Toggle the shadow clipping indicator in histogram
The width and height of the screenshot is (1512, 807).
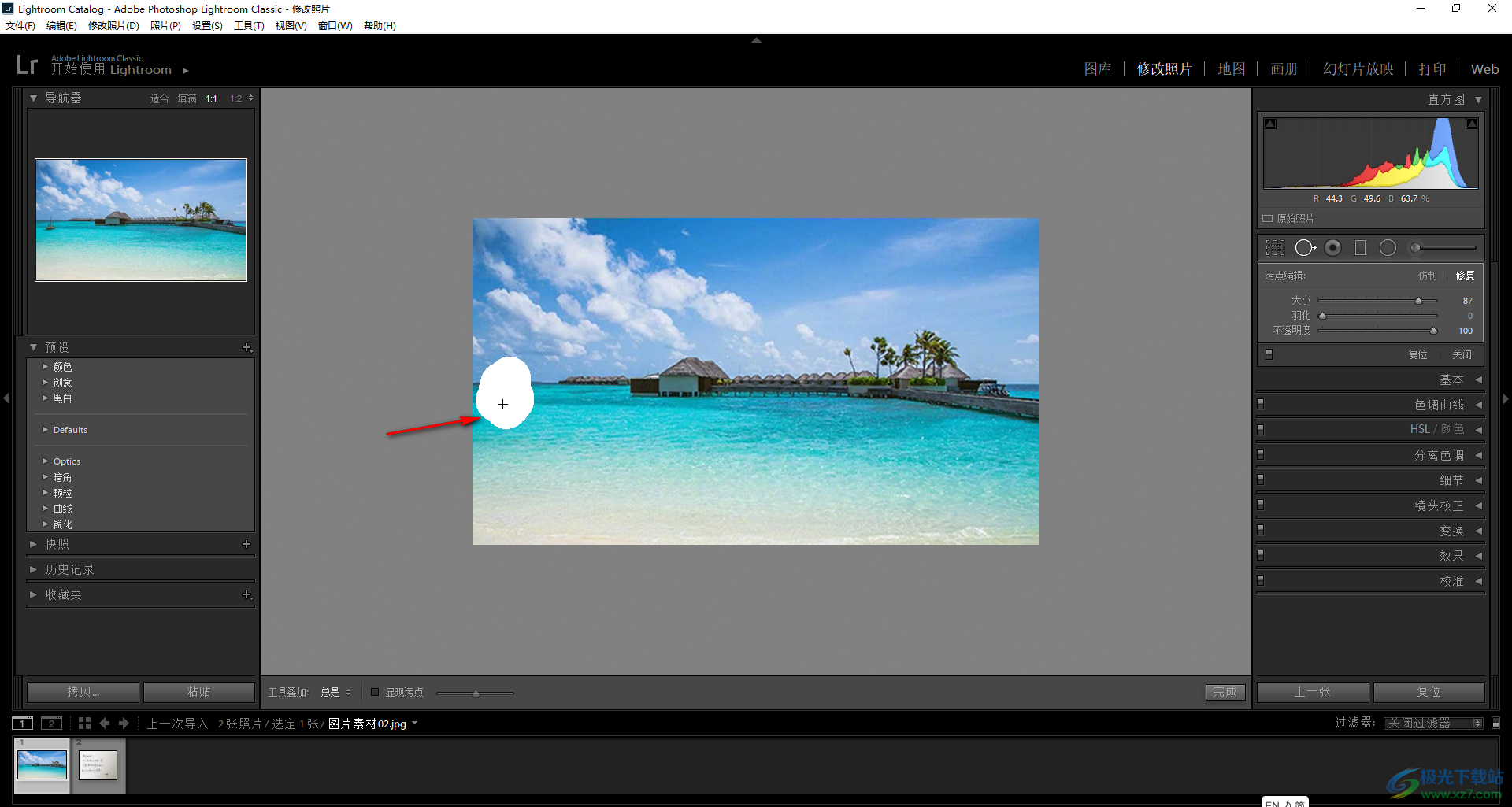click(1270, 124)
